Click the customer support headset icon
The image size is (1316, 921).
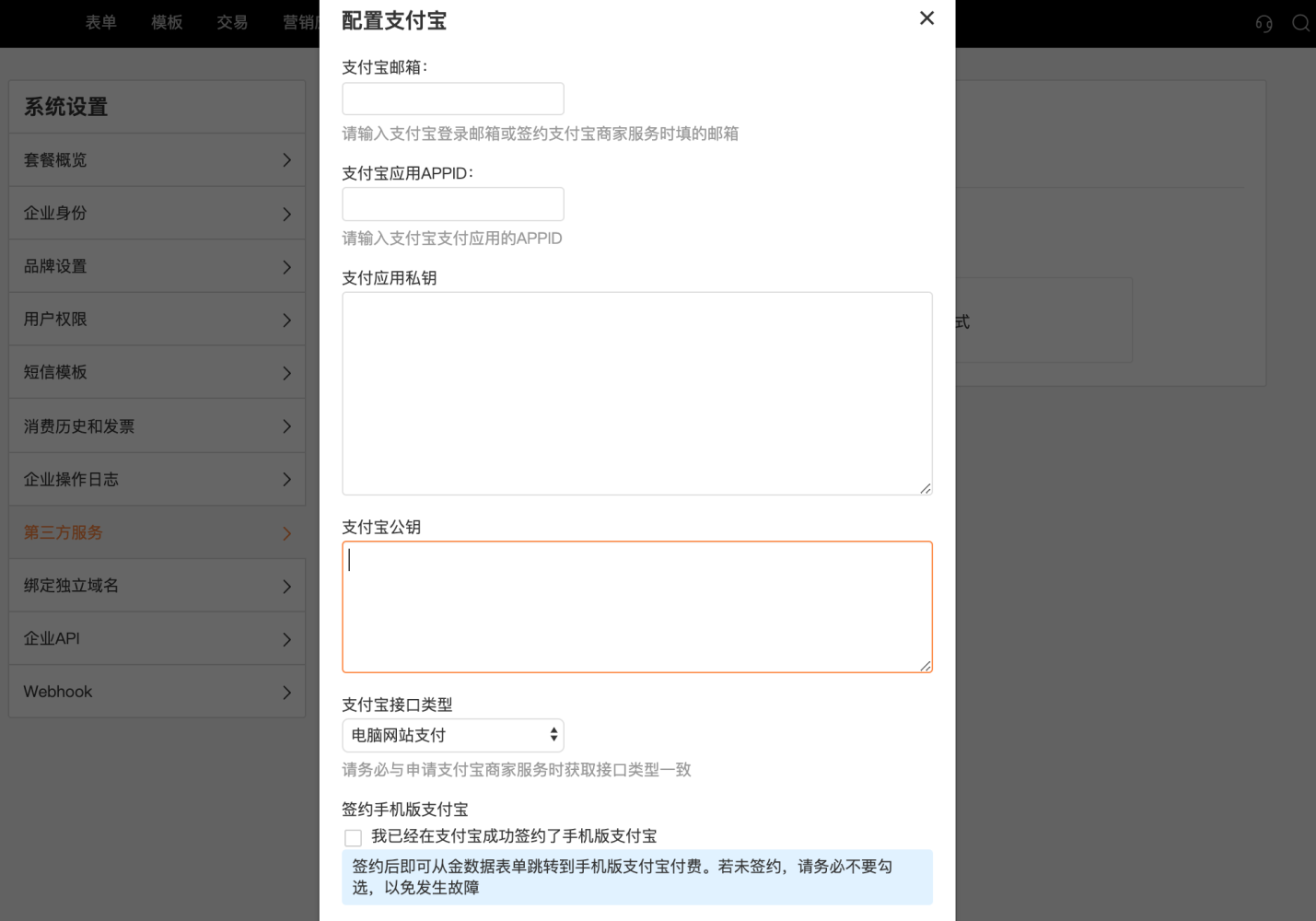1264,23
